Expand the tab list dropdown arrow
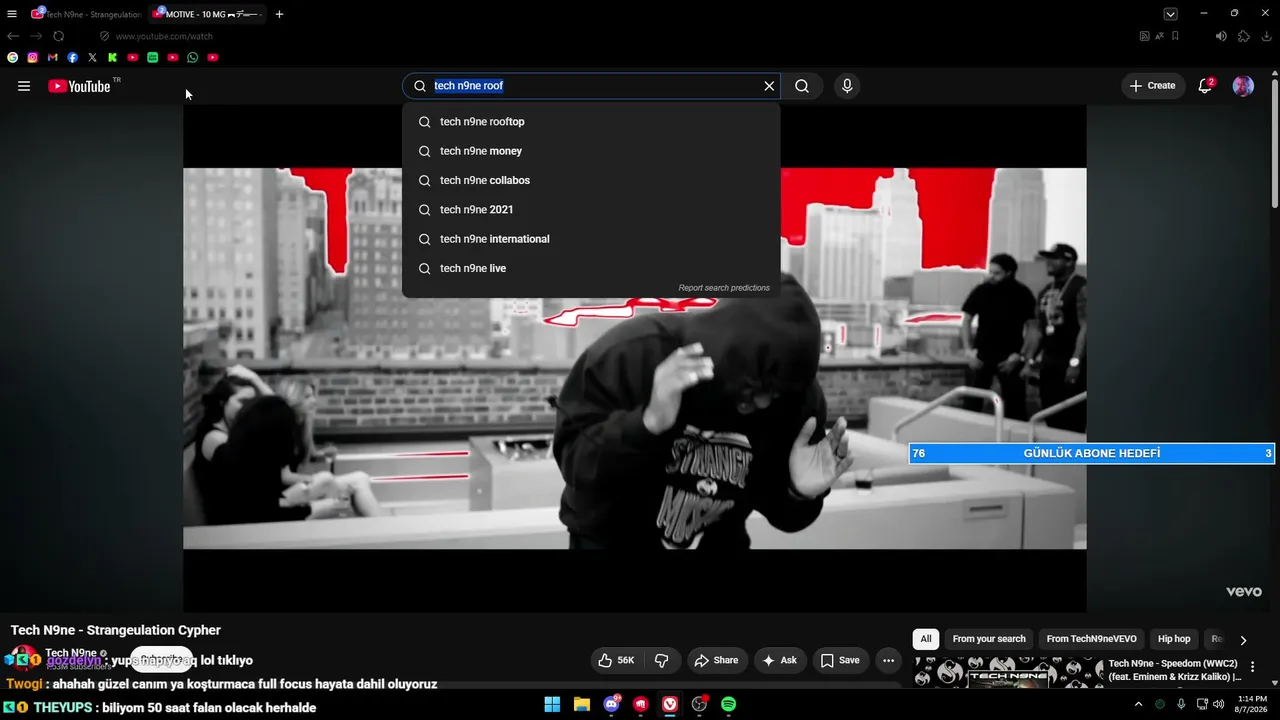This screenshot has width=1280, height=720. tap(1170, 14)
